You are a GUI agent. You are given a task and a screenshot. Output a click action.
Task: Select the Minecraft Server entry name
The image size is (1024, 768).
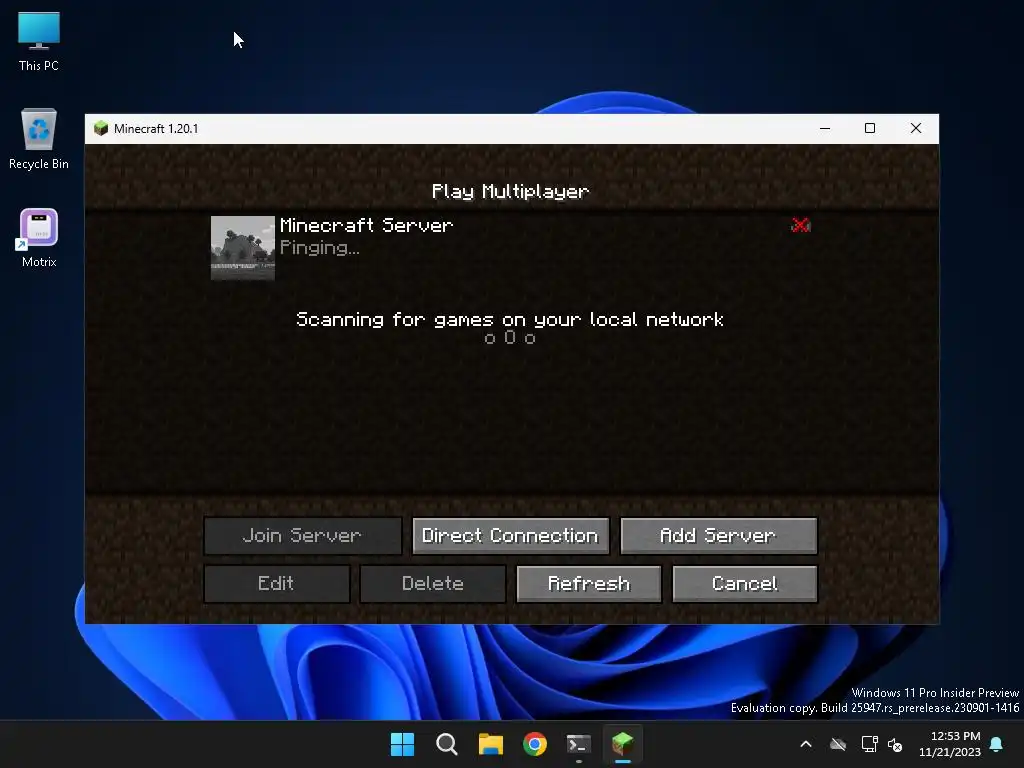coord(366,225)
